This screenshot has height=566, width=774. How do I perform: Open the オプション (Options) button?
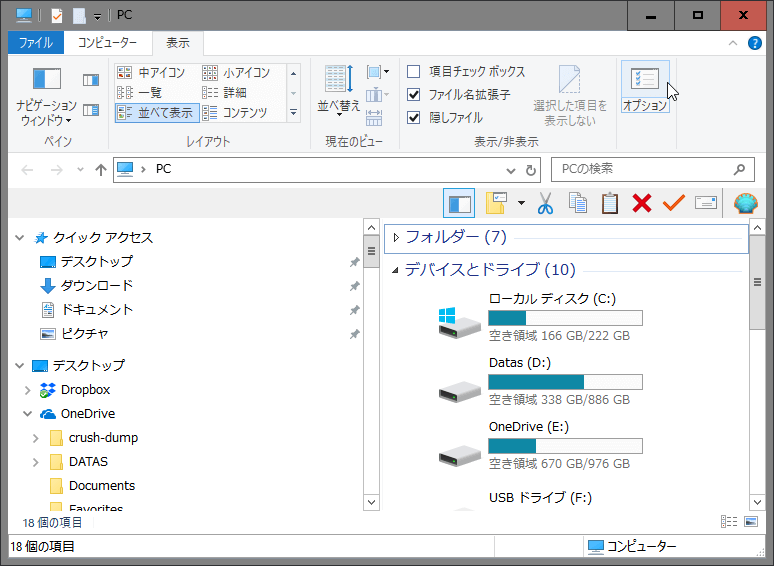[x=644, y=88]
